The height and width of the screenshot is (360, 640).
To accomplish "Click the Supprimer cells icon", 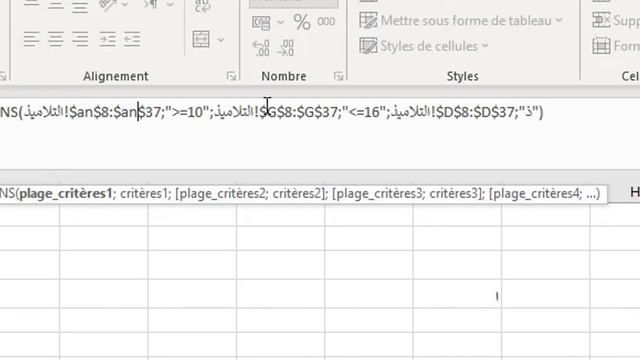I will pyautogui.click(x=601, y=20).
